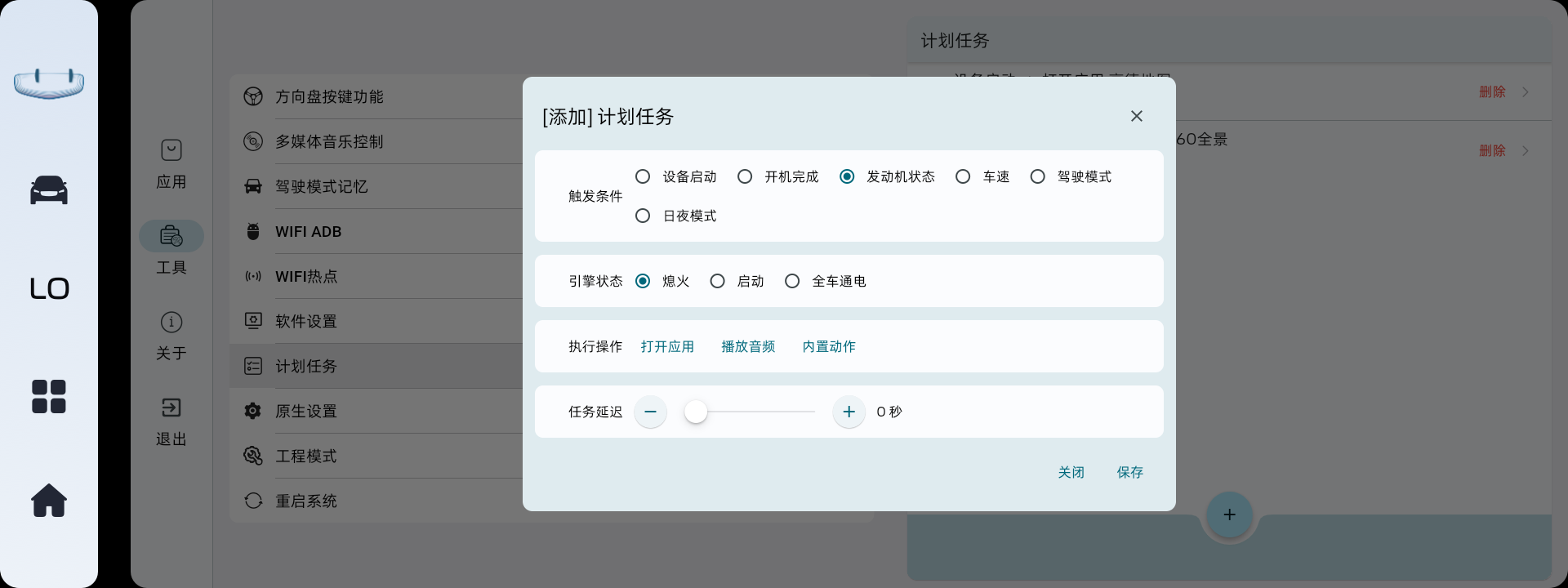Increase task delay with plus stepper
The width and height of the screenshot is (1568, 588).
coord(849,412)
